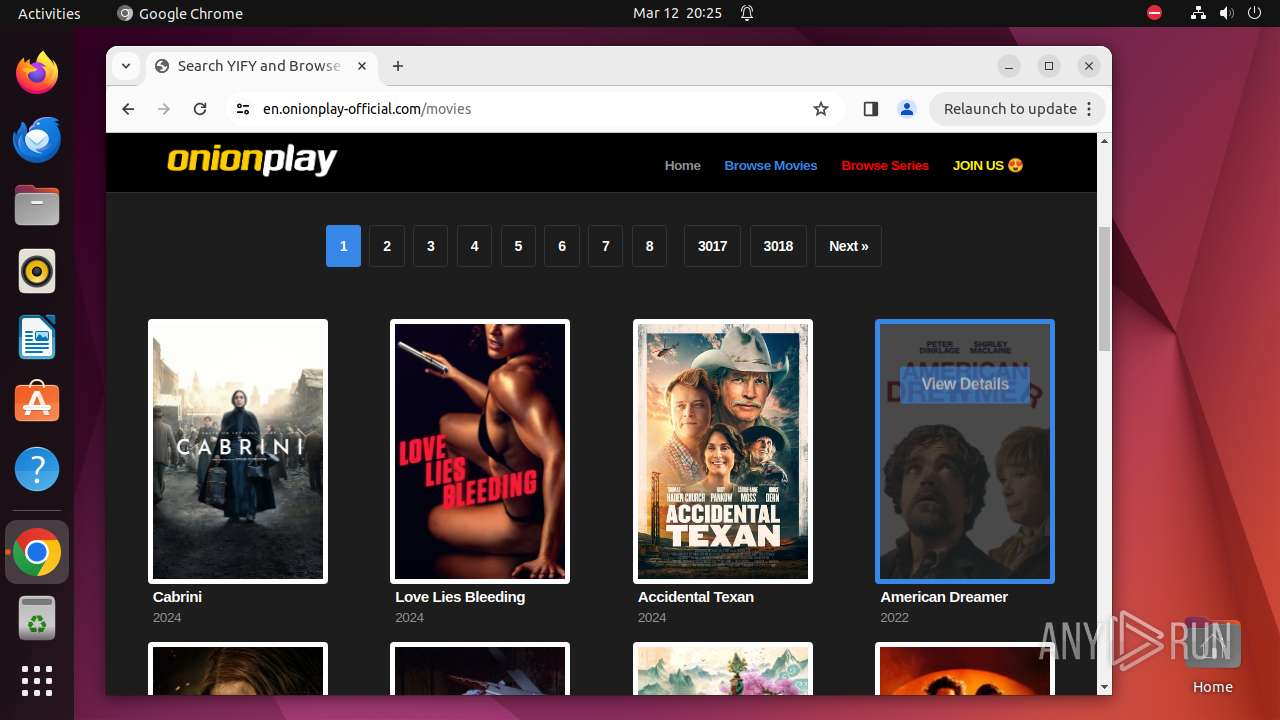Go to pagination page 6

click(562, 246)
